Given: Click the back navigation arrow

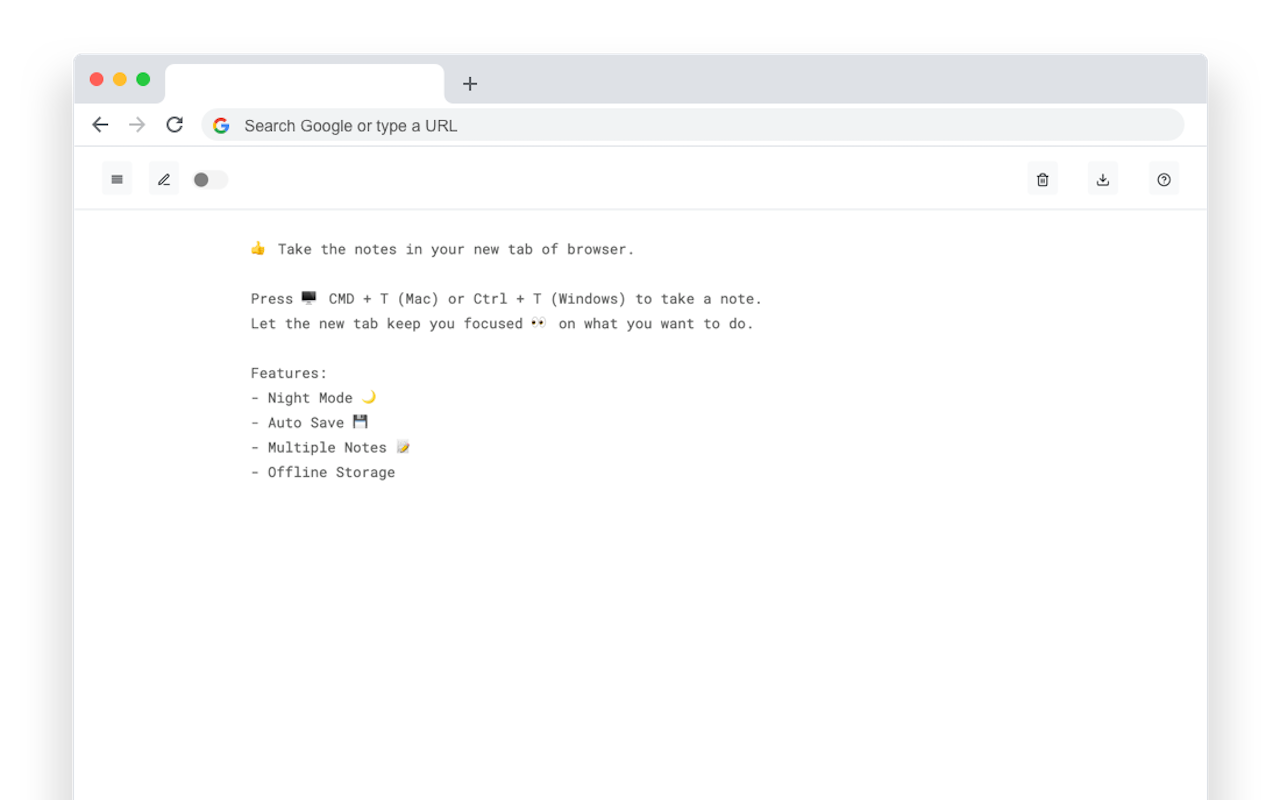Looking at the screenshot, I should click(100, 124).
